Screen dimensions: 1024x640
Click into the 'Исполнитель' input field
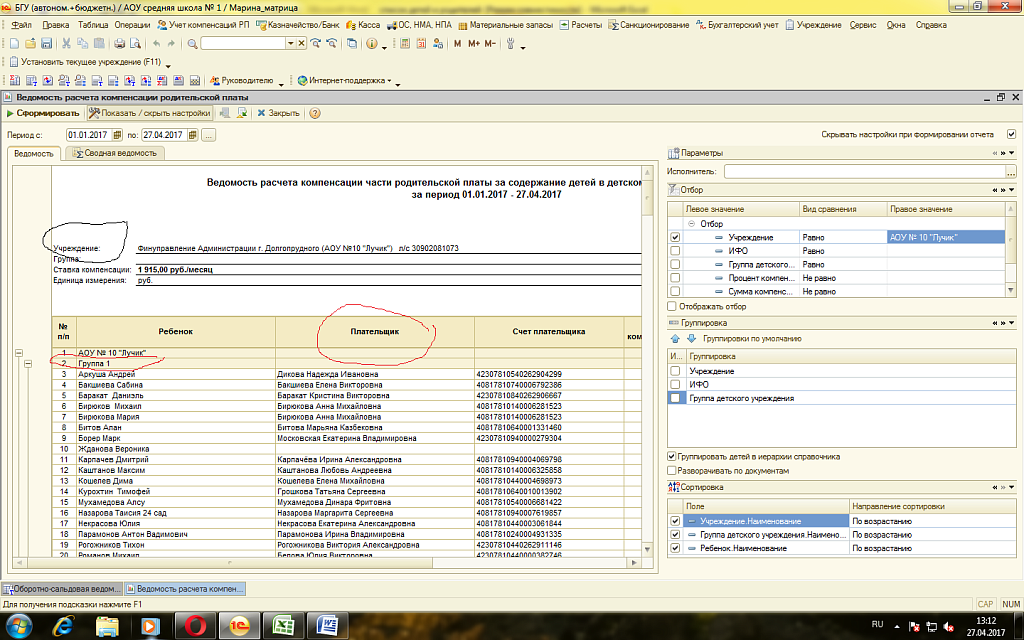(x=863, y=171)
